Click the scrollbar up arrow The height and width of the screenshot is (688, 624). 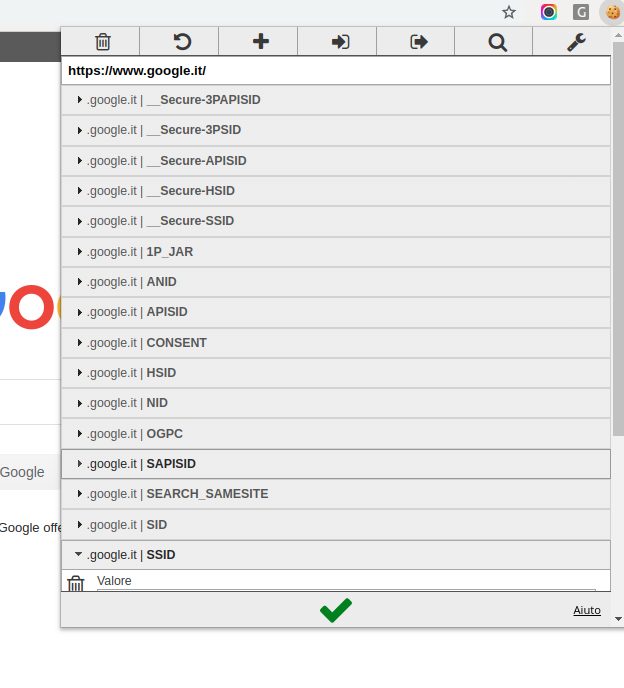pyautogui.click(x=618, y=35)
